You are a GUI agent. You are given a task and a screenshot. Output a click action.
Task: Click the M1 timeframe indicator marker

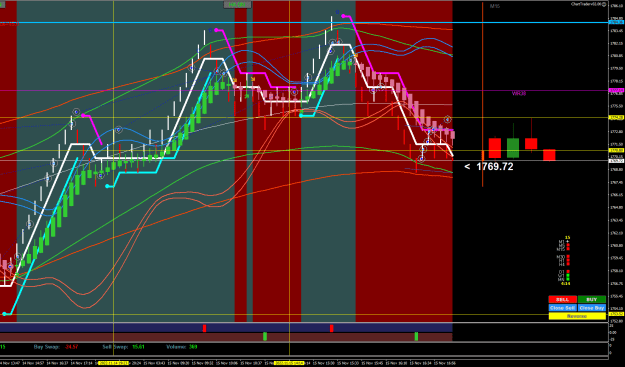point(568,241)
